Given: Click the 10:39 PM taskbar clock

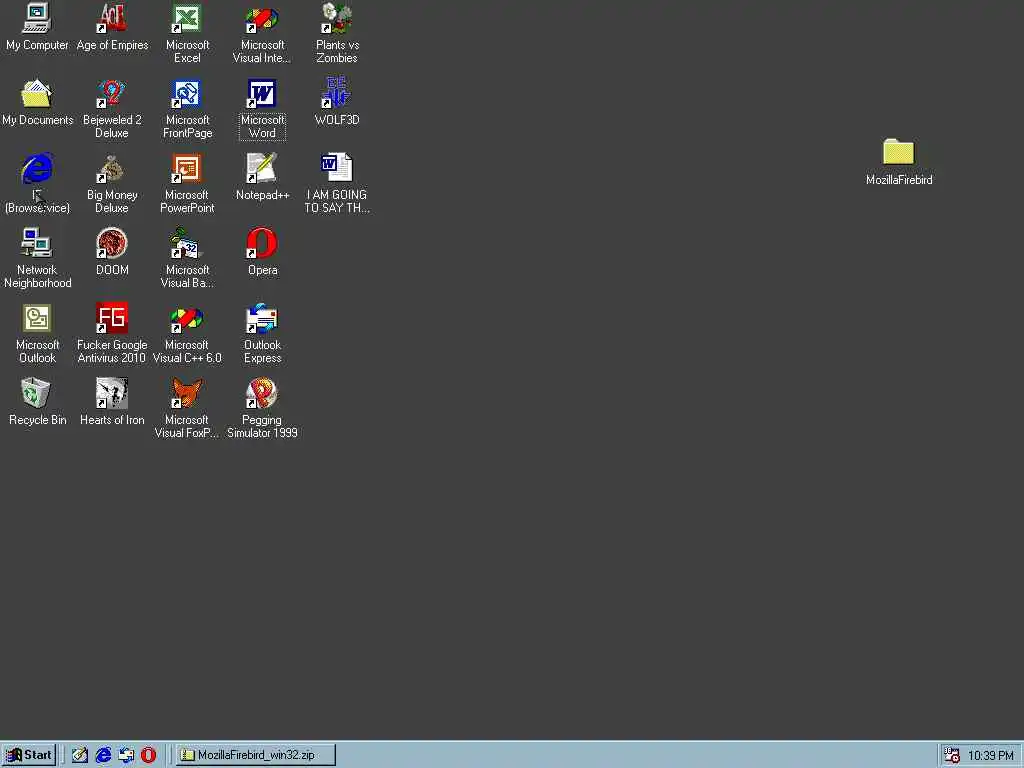Looking at the screenshot, I should (x=991, y=756).
